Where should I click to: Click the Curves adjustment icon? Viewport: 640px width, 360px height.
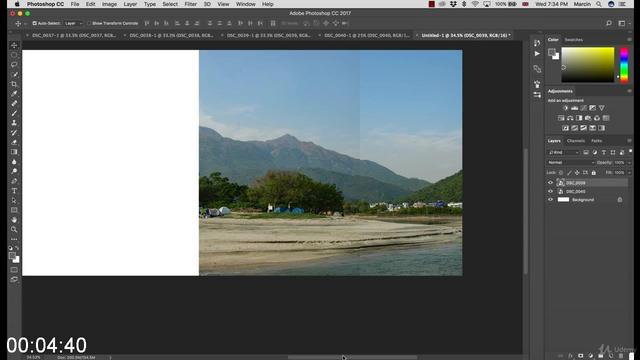click(x=583, y=108)
